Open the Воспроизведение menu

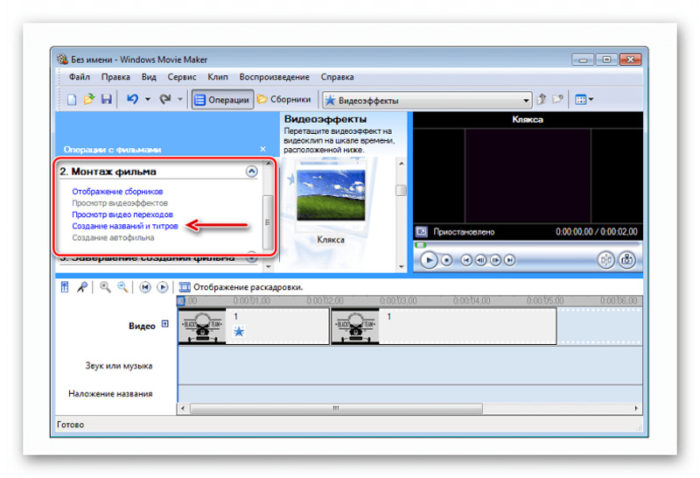(x=274, y=77)
